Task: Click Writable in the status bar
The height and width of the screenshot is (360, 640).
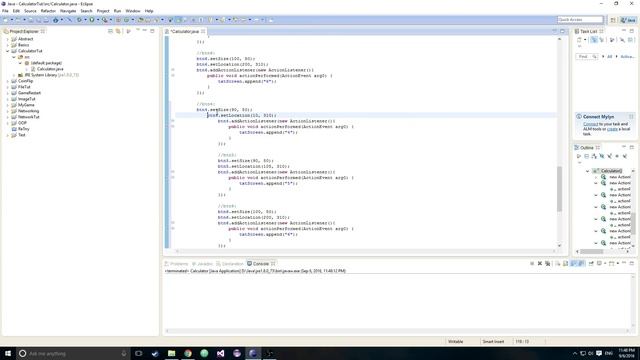Action: pyautogui.click(x=456, y=341)
